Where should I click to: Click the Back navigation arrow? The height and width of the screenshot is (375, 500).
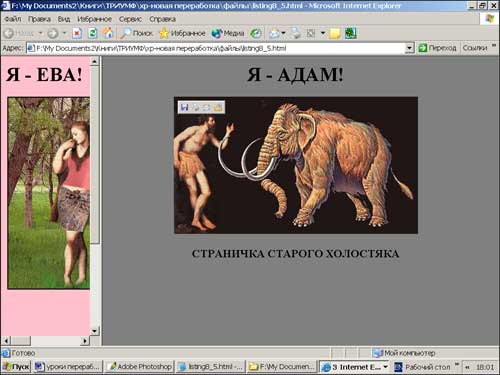(9, 33)
